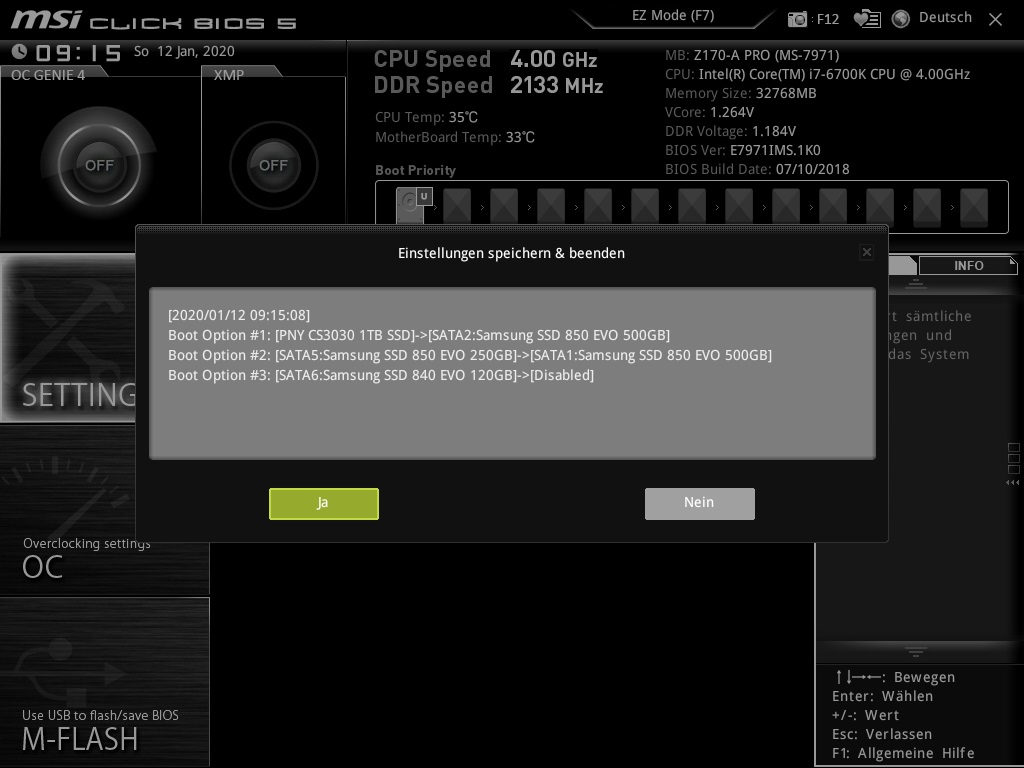Open the favorites heart icon
This screenshot has height=768, width=1024.
click(867, 19)
